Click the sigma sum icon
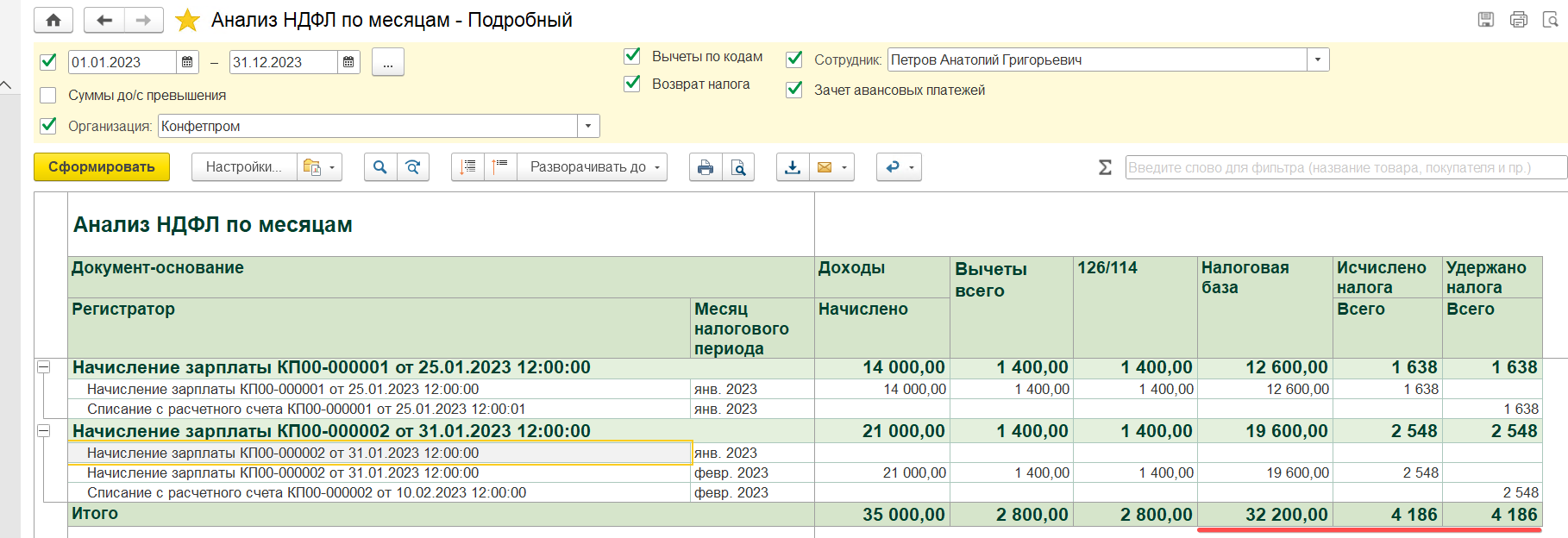Image resolution: width=1568 pixels, height=538 pixels. pos(1105,167)
